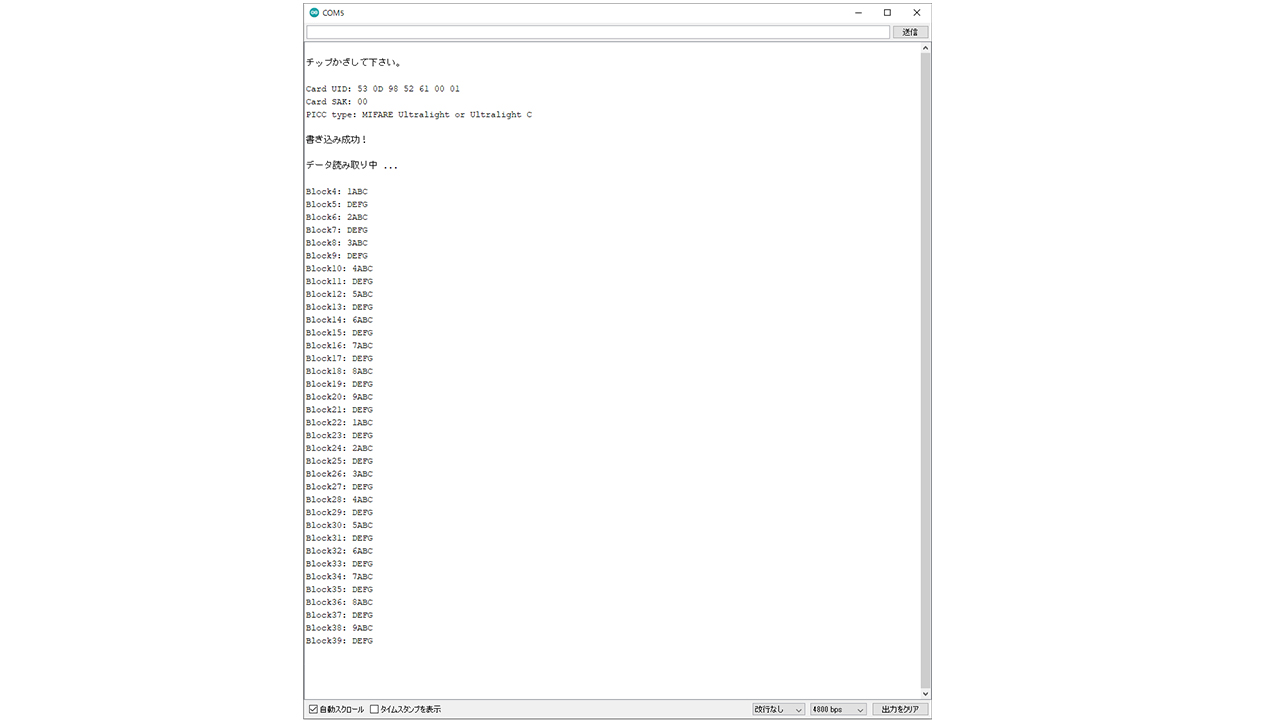
Task: Click the scroll down arrow of the output
Action: tap(925, 693)
